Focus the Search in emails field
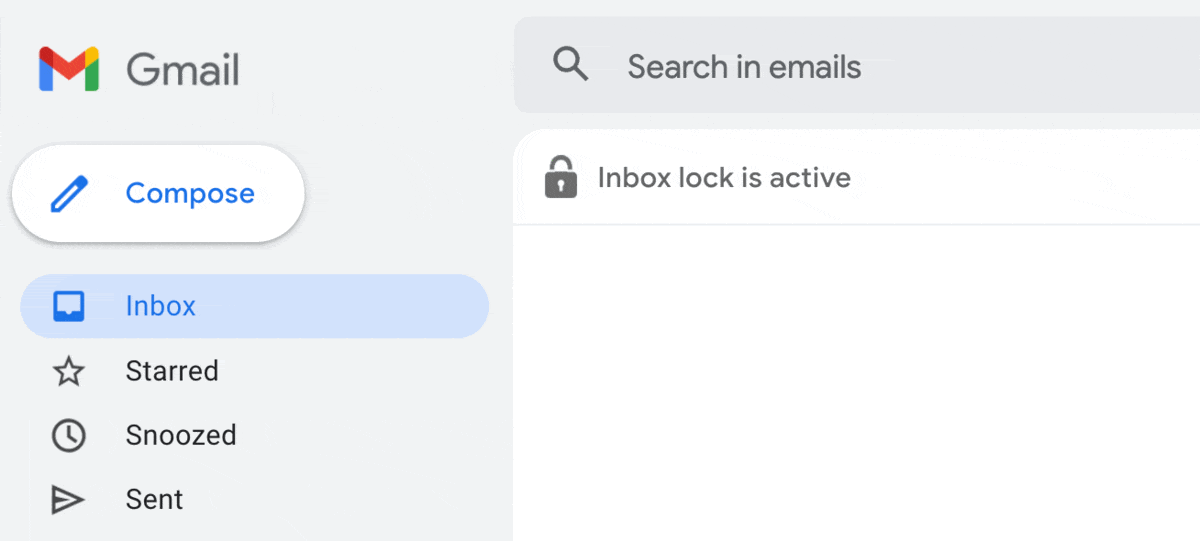The image size is (1200, 541). (857, 66)
